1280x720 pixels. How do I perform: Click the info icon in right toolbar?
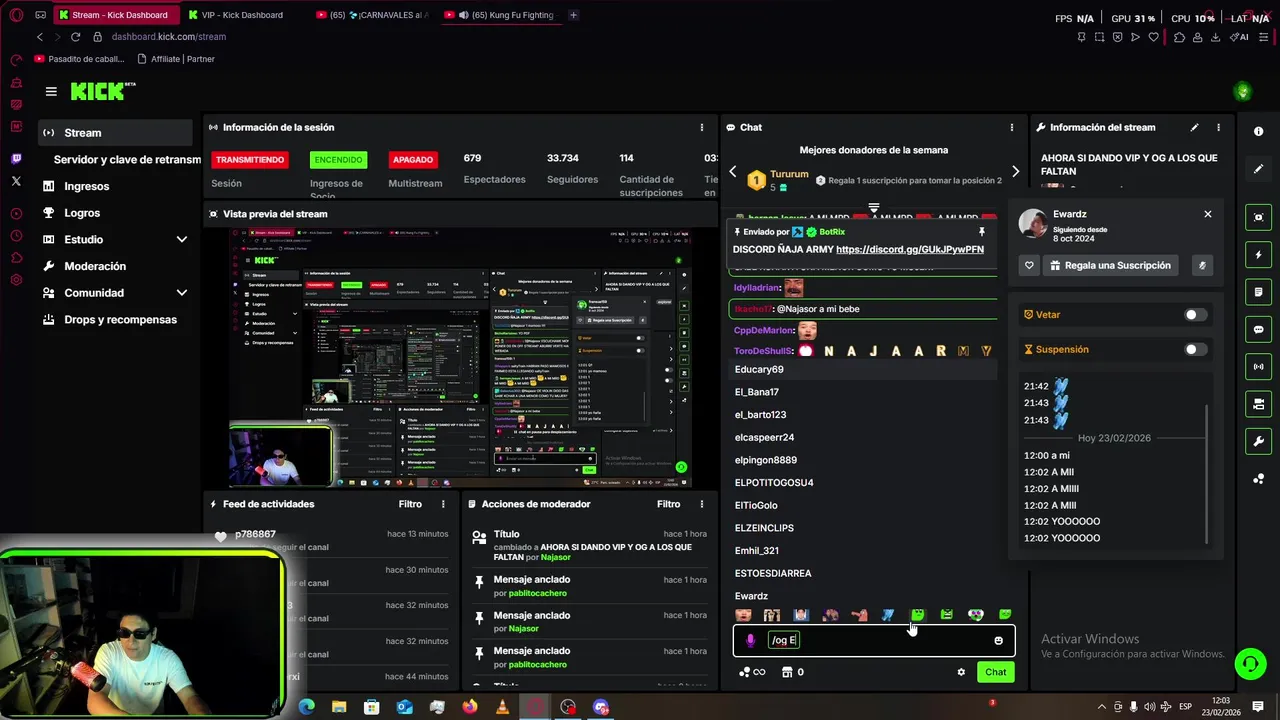pyautogui.click(x=1258, y=132)
